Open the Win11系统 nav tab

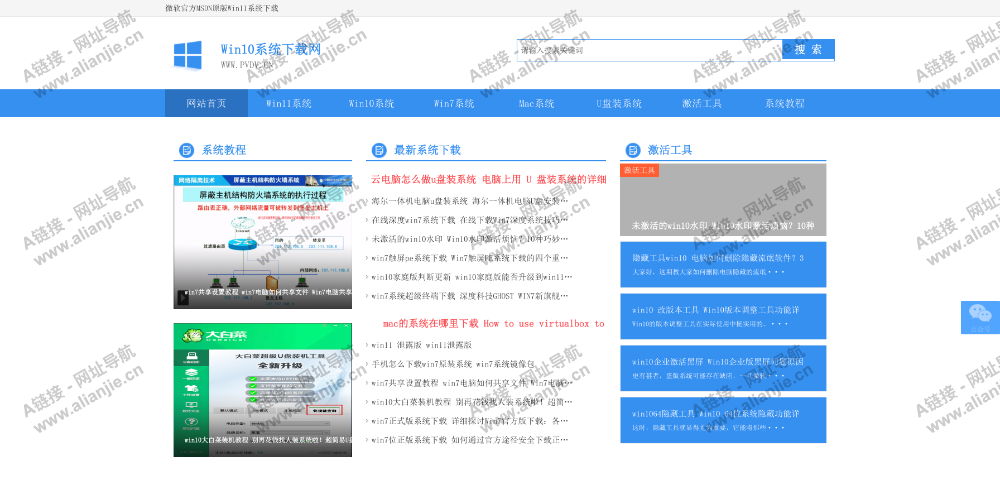[289, 103]
